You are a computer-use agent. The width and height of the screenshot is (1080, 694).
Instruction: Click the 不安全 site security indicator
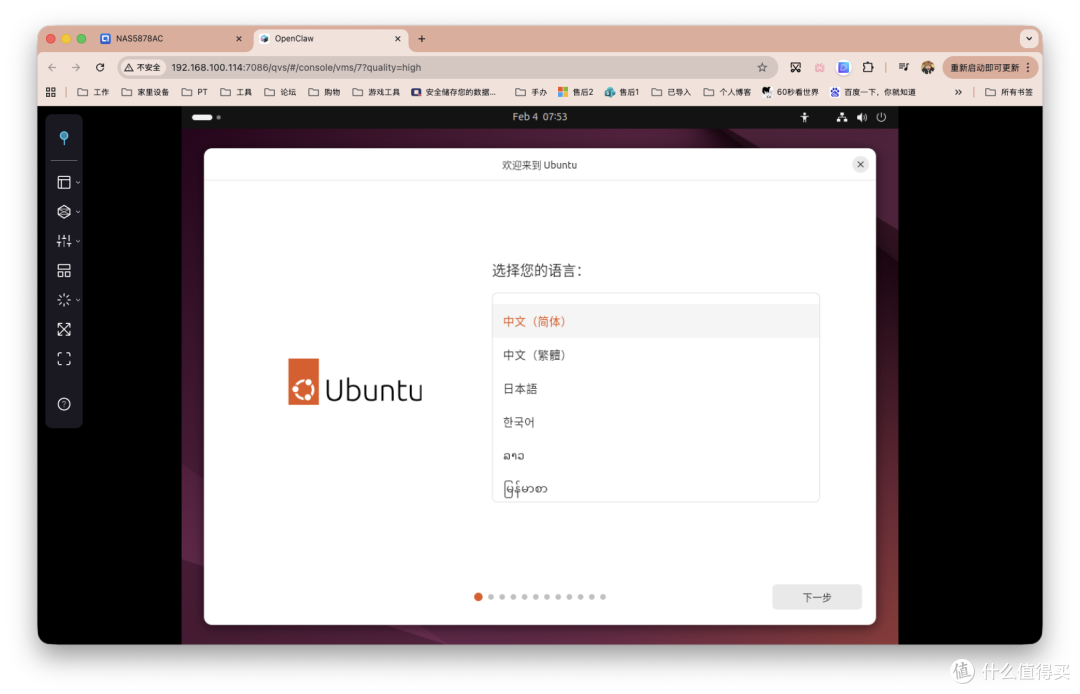(x=143, y=67)
